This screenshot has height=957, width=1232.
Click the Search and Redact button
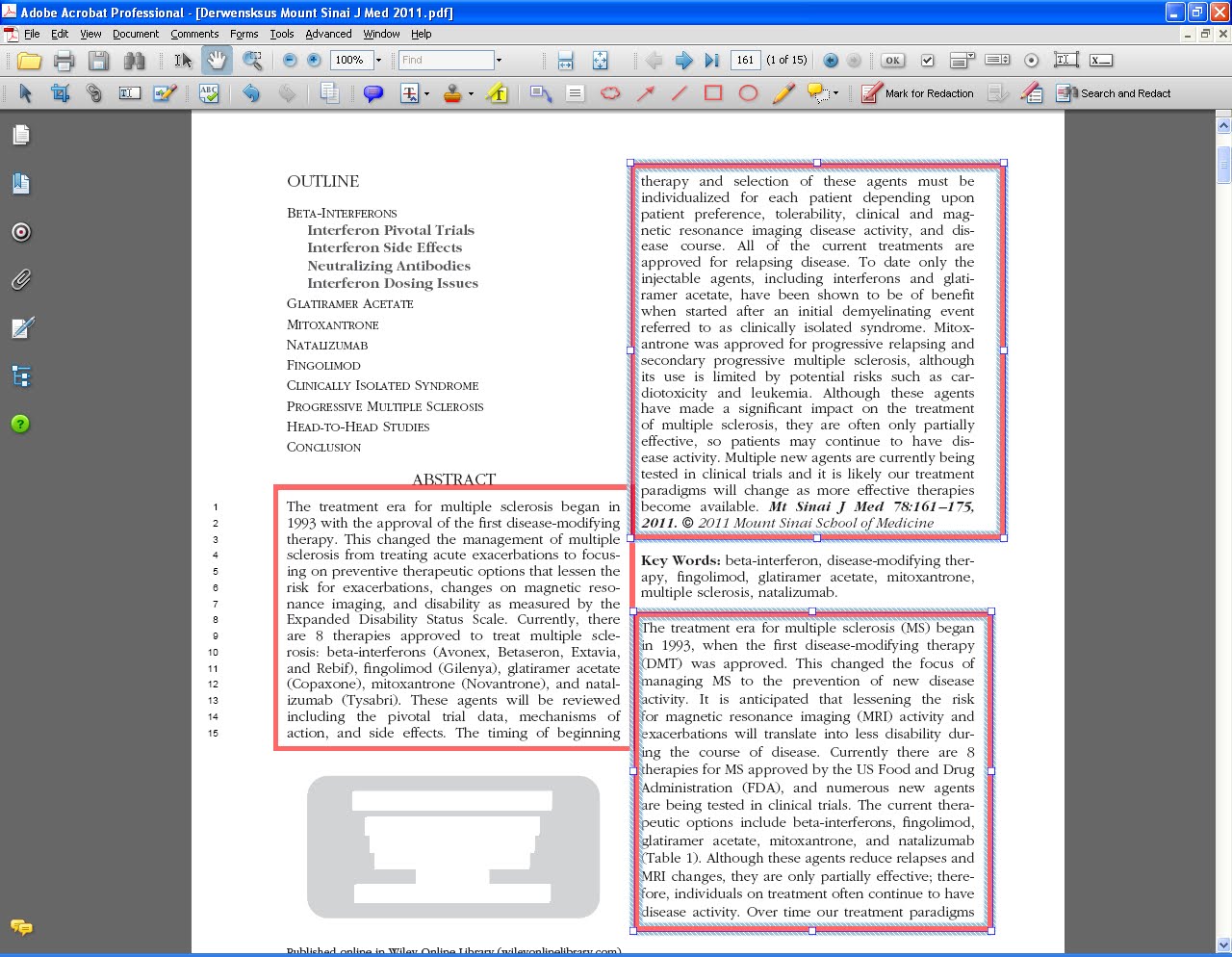pos(1114,93)
